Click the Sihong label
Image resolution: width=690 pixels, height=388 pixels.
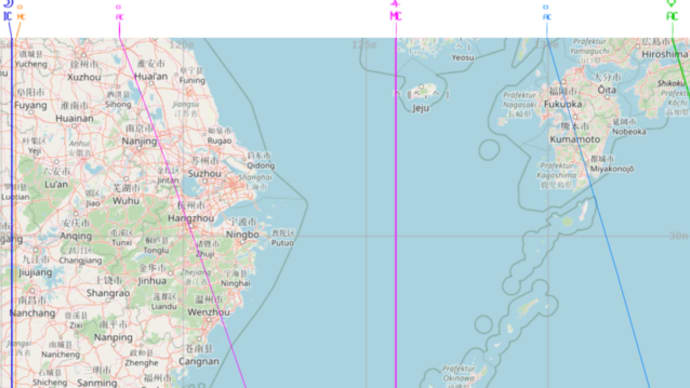(x=118, y=104)
